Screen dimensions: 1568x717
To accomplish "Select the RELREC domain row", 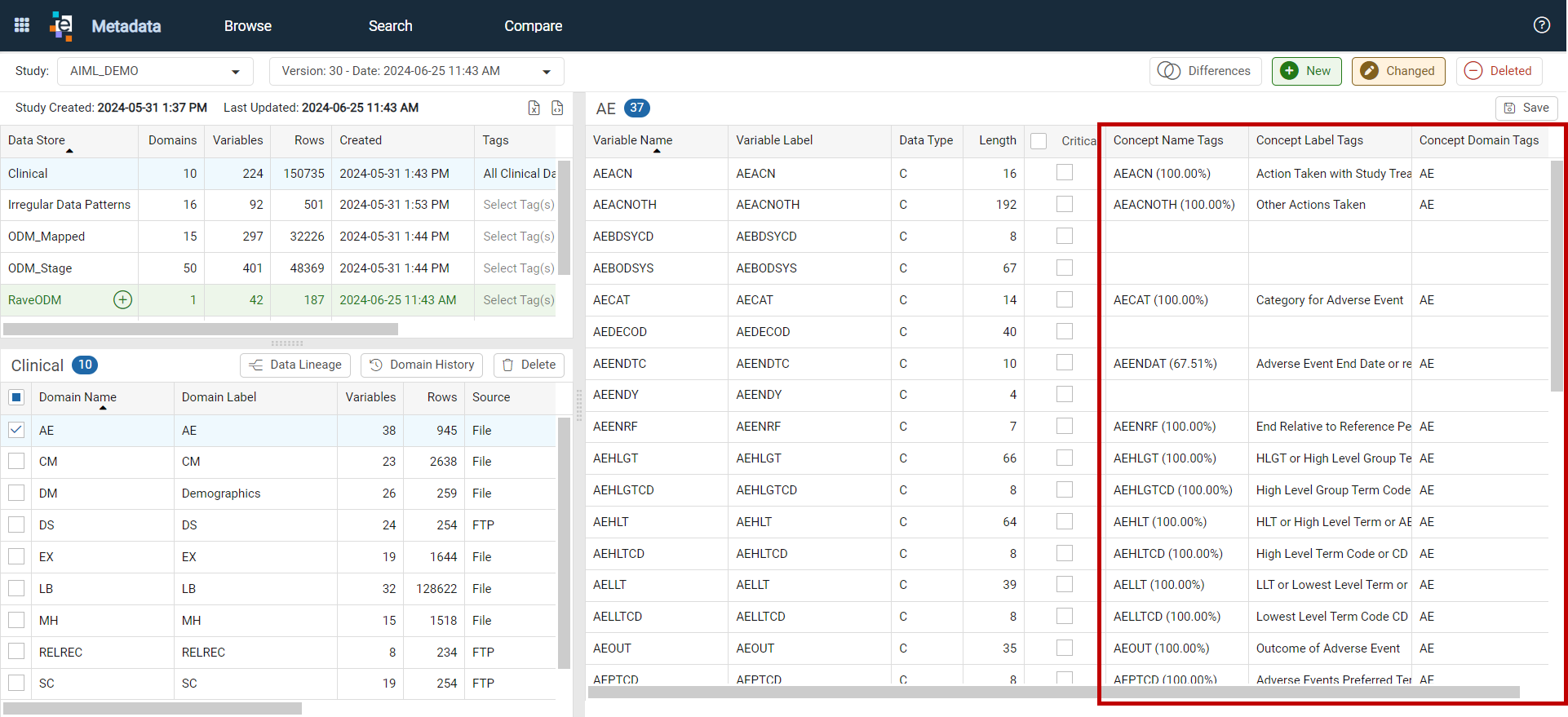I will [279, 653].
